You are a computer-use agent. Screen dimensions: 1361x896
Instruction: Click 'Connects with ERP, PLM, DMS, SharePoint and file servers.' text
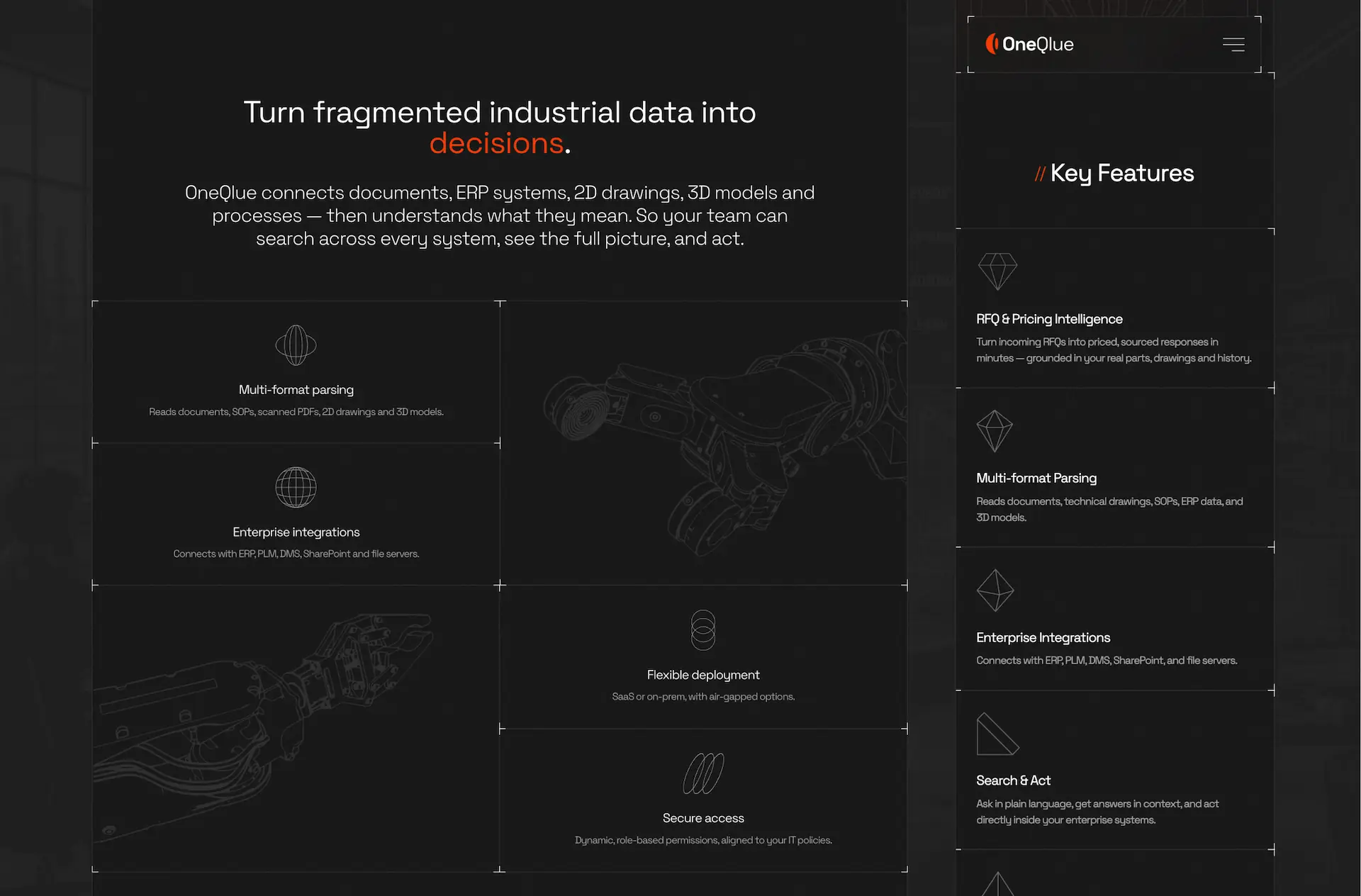coord(296,554)
